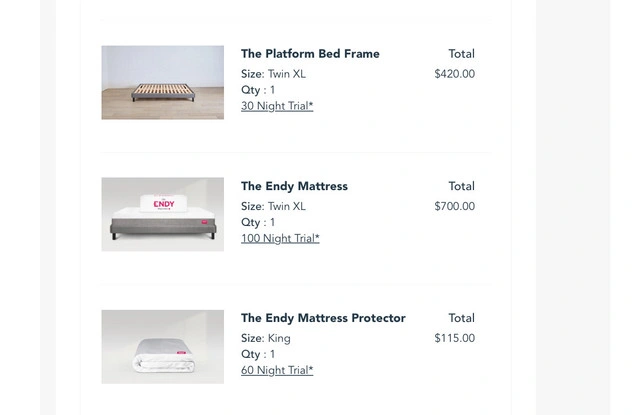This screenshot has width=640, height=415.
Task: Select The Platform Bed Frame title
Action: [310, 54]
